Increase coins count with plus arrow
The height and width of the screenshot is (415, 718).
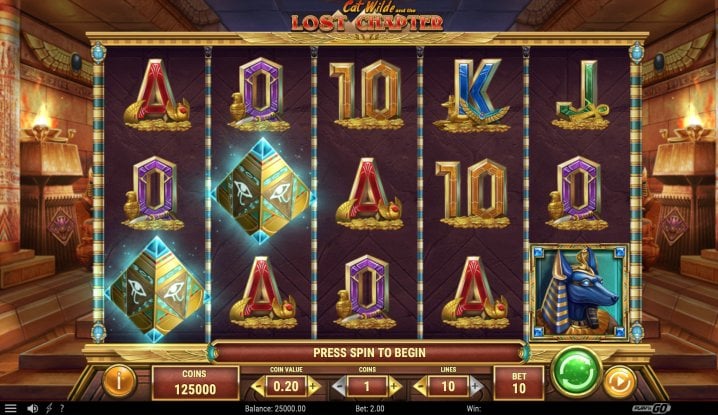(x=394, y=387)
